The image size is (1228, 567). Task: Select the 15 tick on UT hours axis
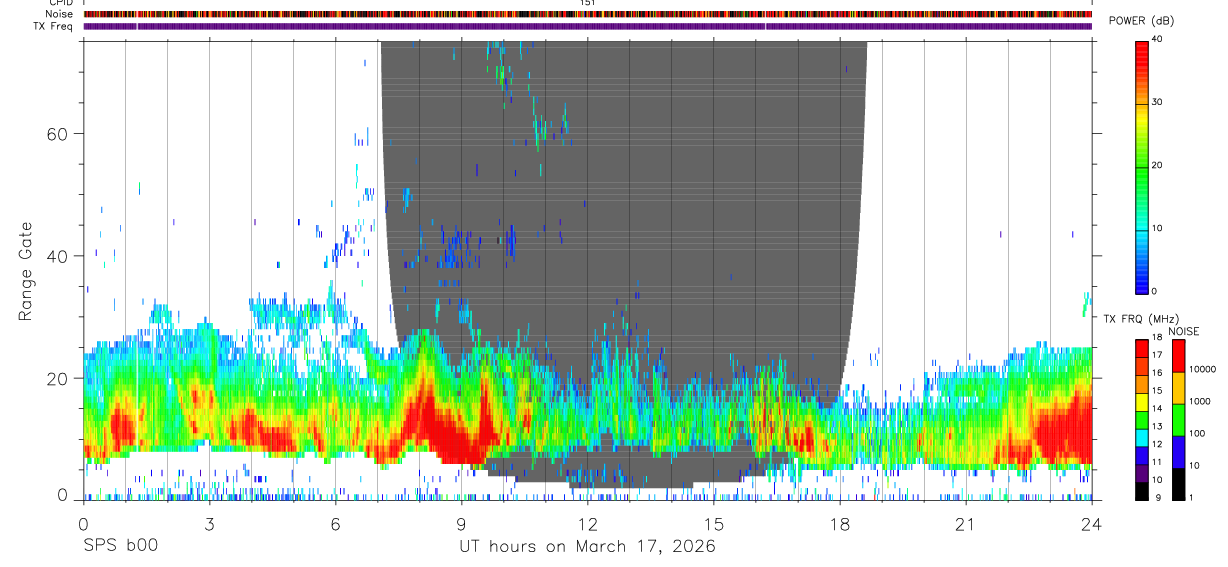click(x=713, y=524)
